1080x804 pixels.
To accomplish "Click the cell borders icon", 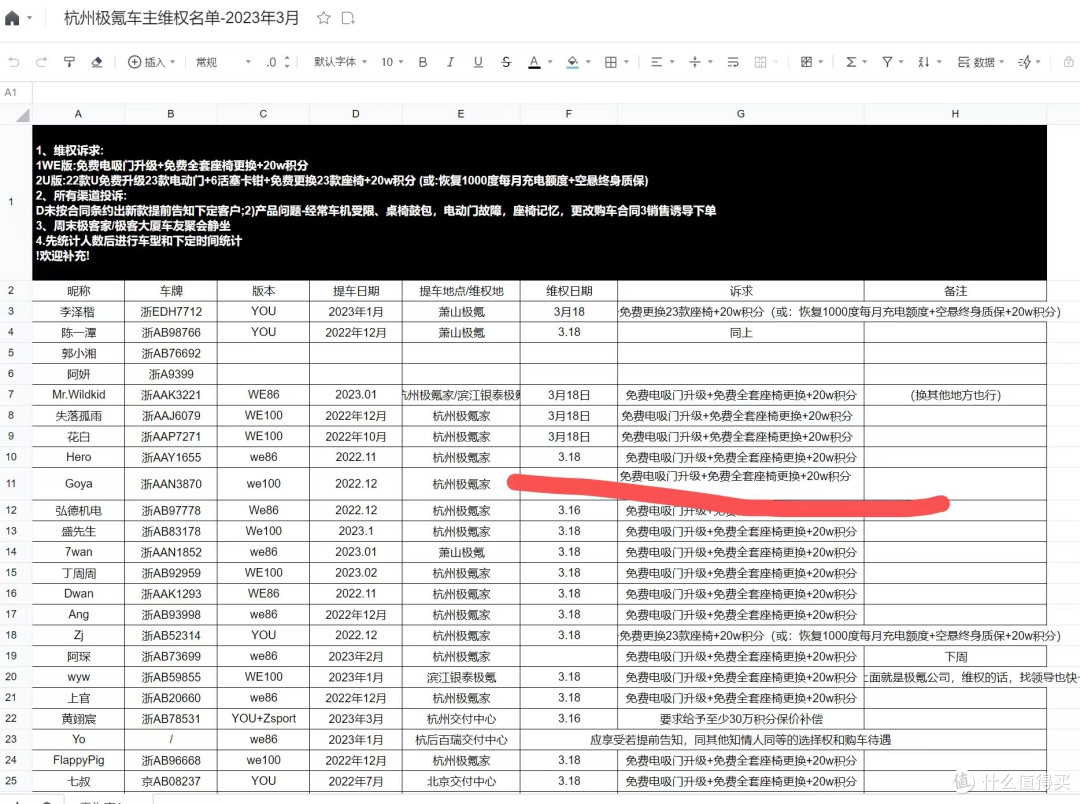I will click(610, 62).
